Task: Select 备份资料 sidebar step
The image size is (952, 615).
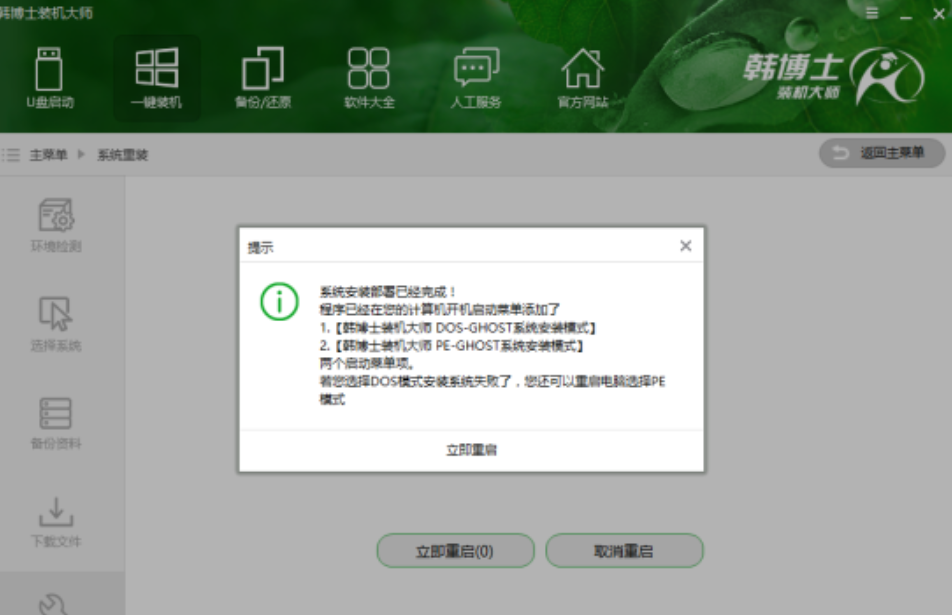Action: point(56,423)
